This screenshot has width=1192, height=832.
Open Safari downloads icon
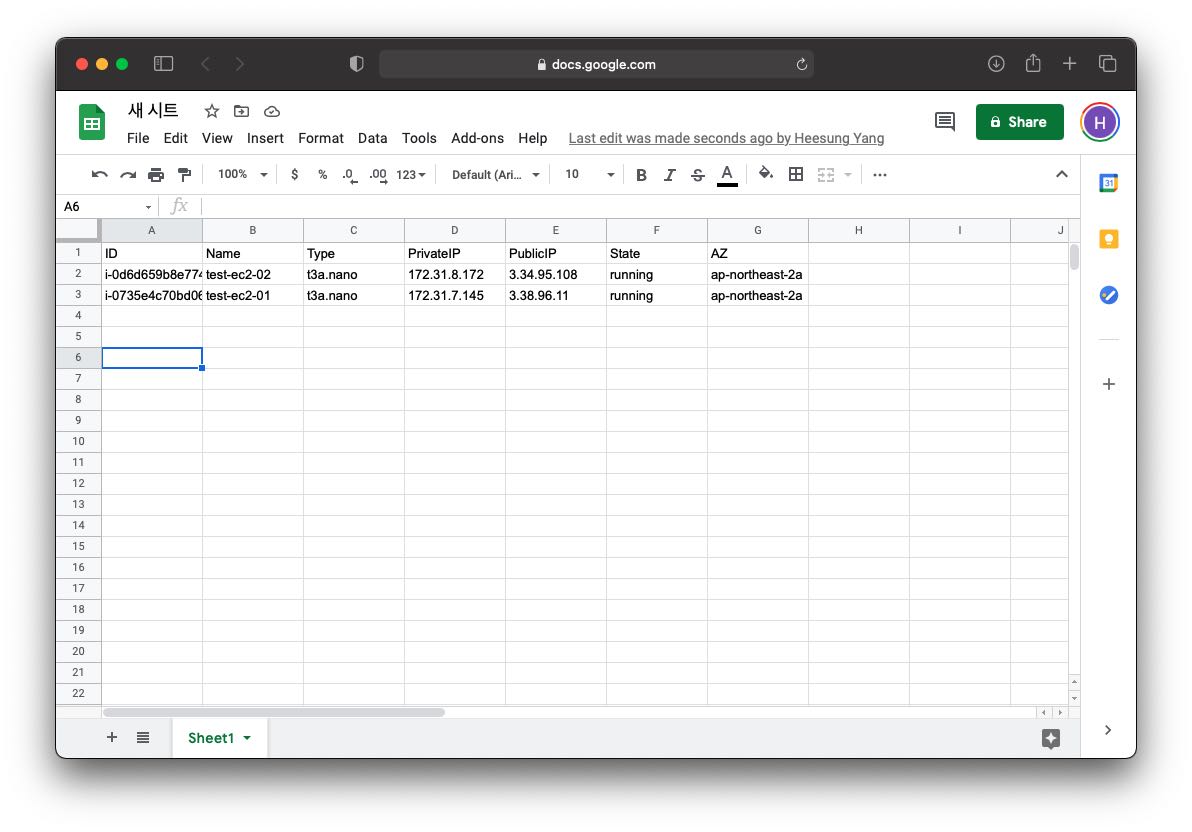[x=996, y=64]
